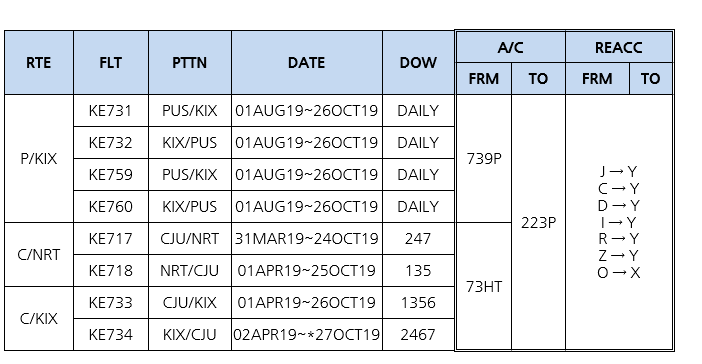
Task: Select date 31MAR19~24OCT19
Action: (x=307, y=239)
